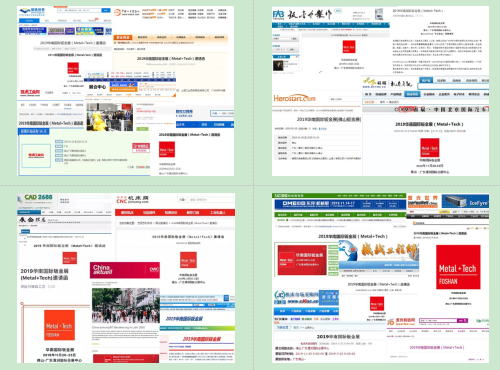Click the IceFyre banner advertisement
Screen dimensions: 500x370
coord(465,202)
